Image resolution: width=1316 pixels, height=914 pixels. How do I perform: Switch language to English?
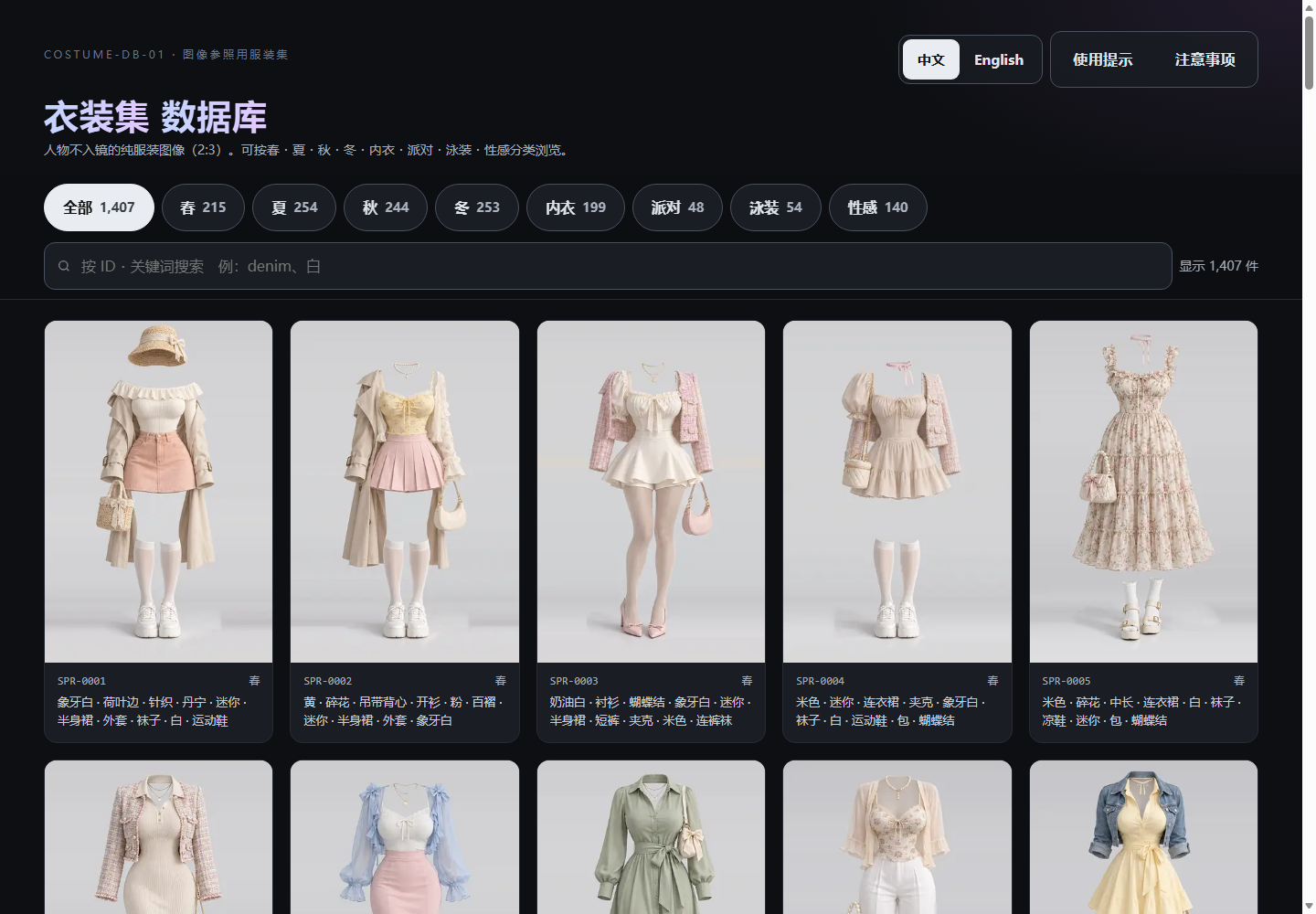999,59
